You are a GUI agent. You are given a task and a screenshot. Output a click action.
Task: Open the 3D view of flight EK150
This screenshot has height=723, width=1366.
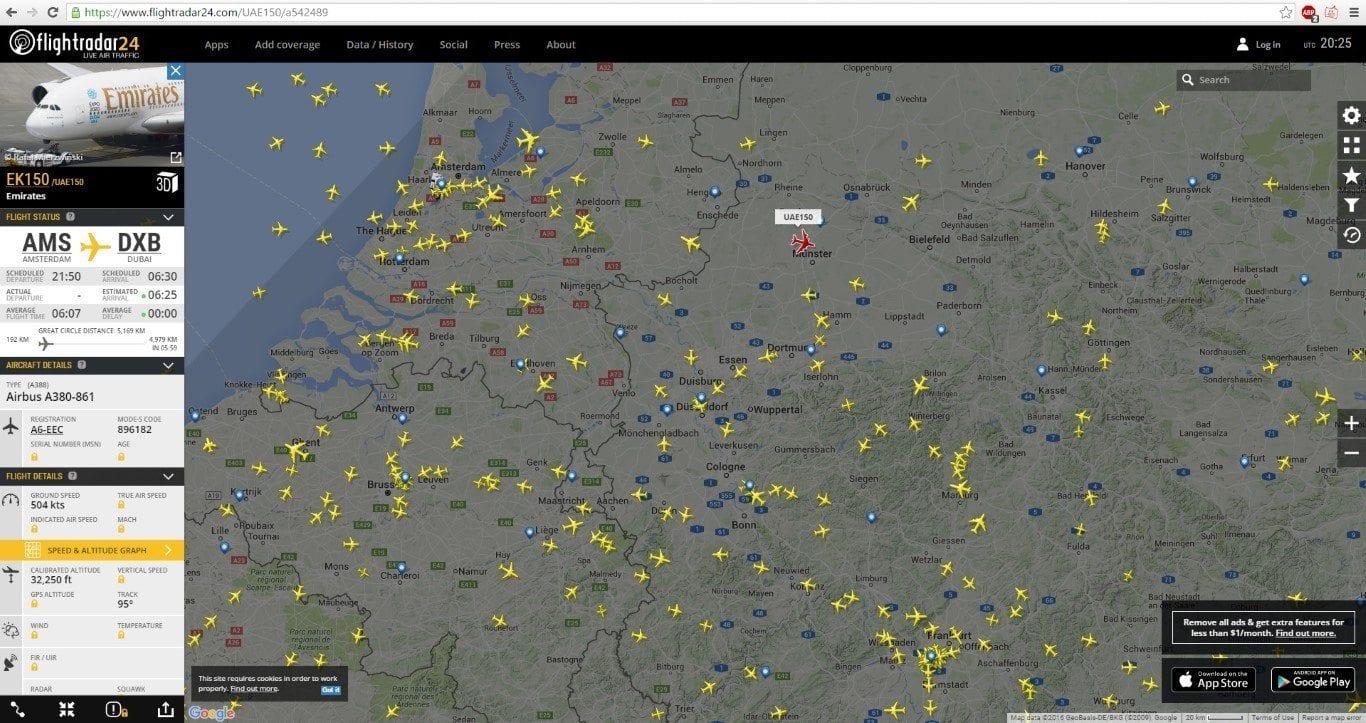click(x=166, y=182)
